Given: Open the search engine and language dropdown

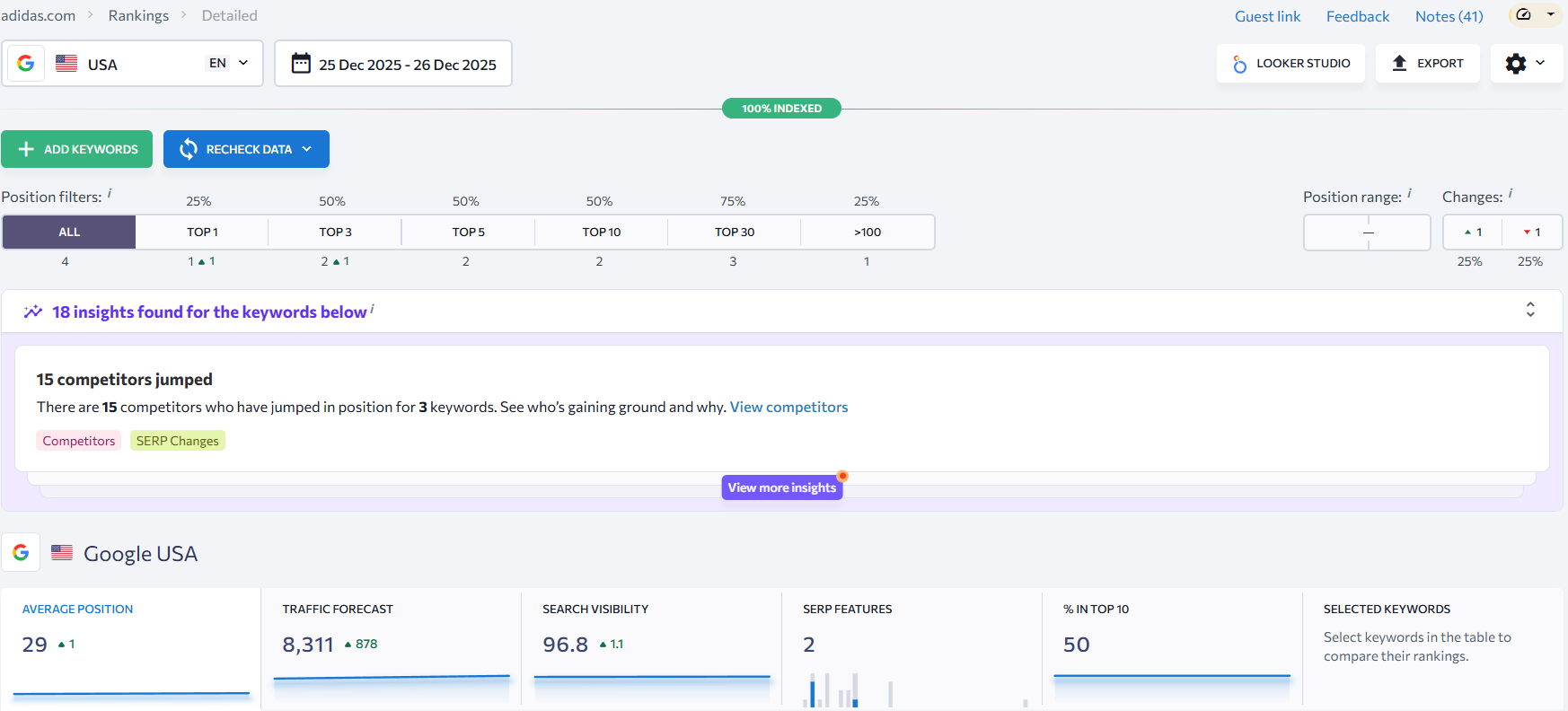Looking at the screenshot, I should [133, 64].
